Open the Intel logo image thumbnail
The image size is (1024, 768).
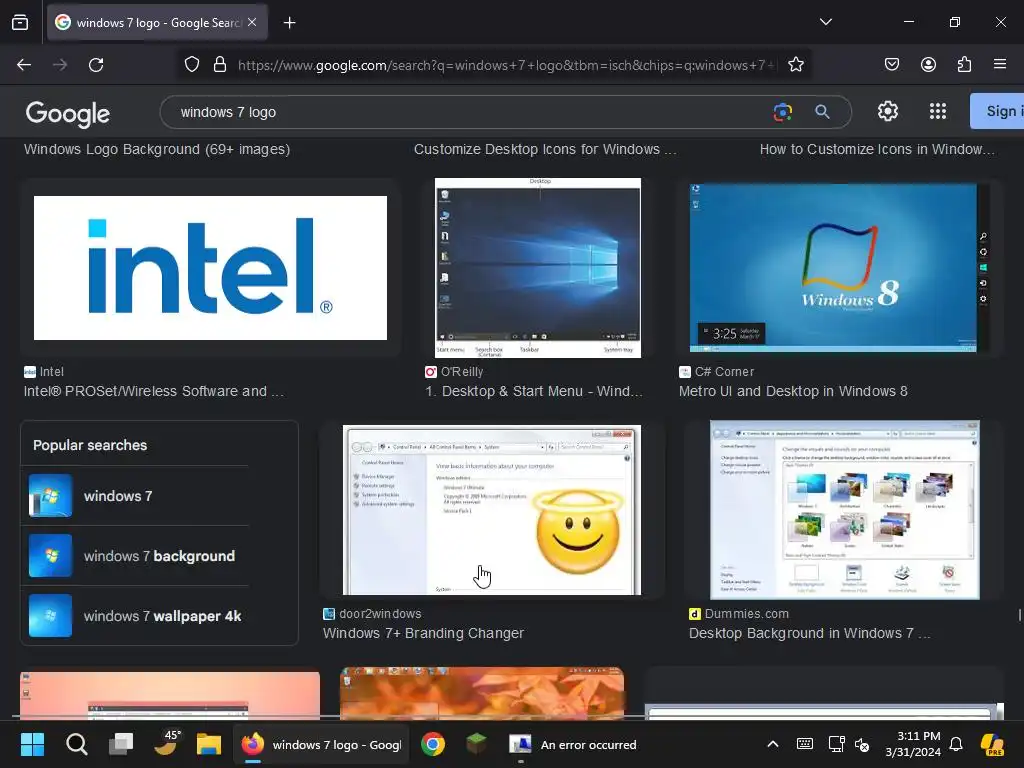[x=210, y=268]
